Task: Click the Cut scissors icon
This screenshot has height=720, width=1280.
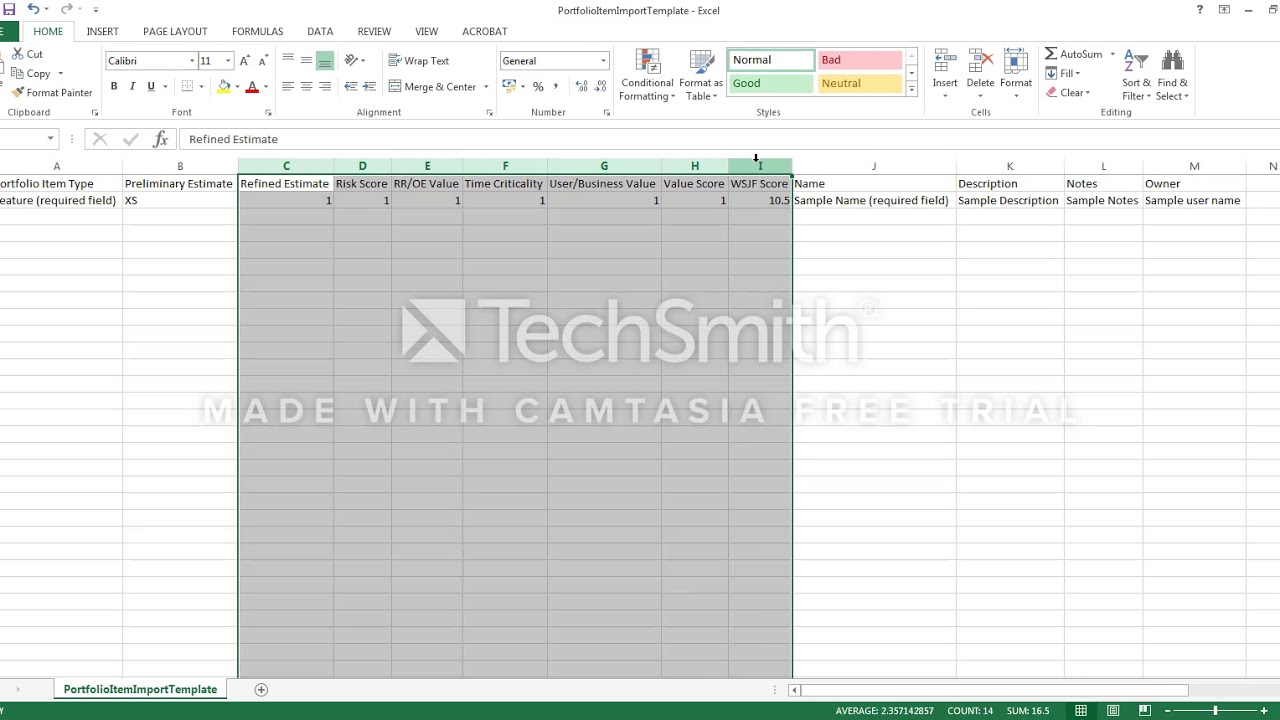Action: [17, 54]
